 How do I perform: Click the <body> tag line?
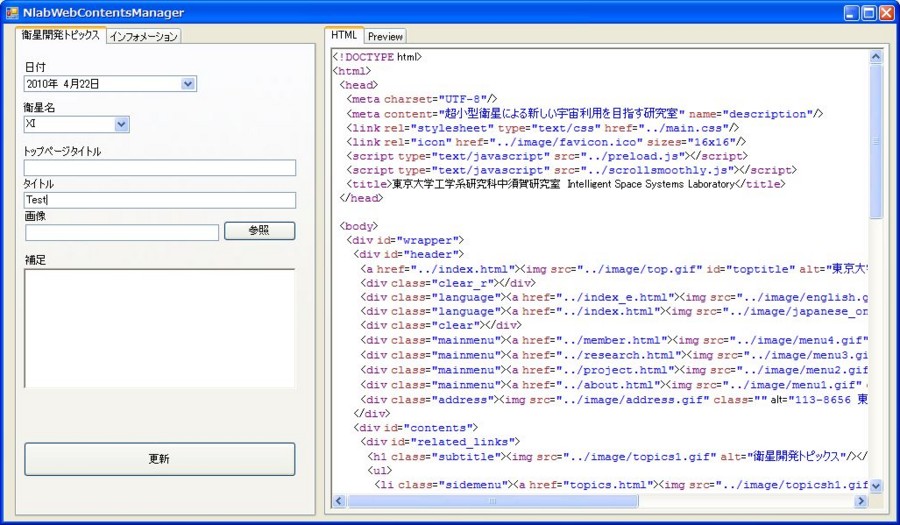click(x=359, y=226)
